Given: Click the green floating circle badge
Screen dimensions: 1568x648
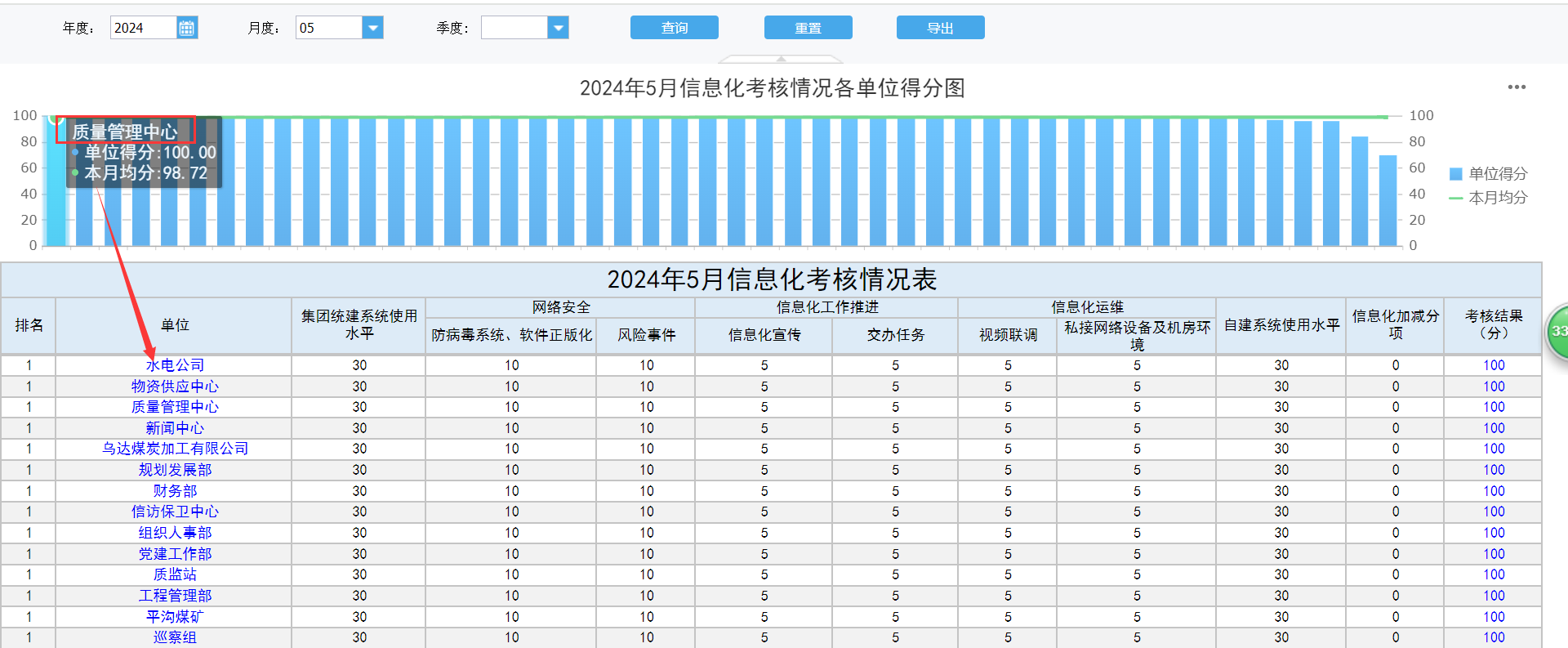Looking at the screenshot, I should tap(1559, 331).
